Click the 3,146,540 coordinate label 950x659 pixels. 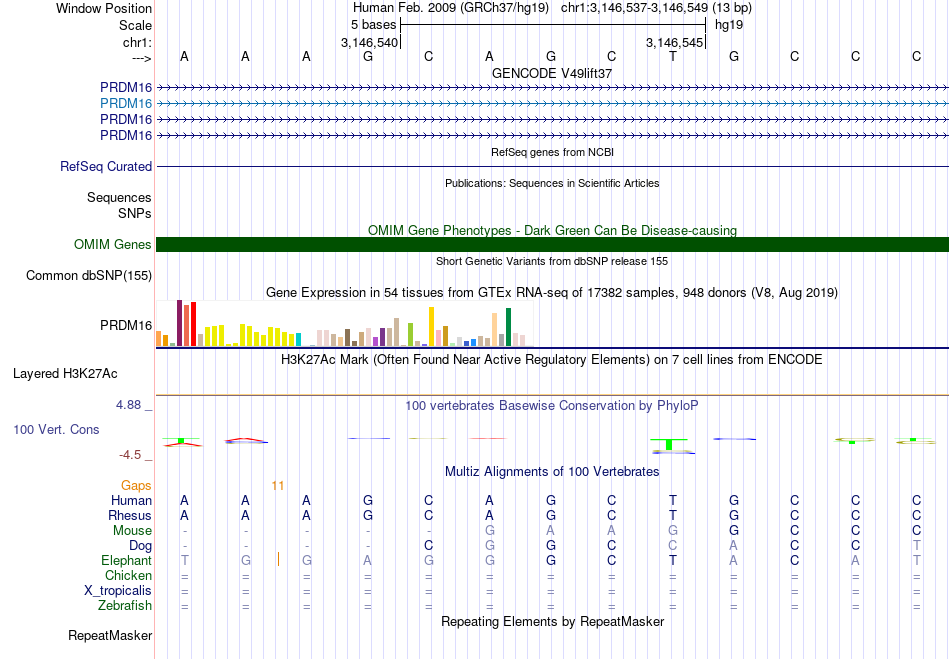point(370,42)
